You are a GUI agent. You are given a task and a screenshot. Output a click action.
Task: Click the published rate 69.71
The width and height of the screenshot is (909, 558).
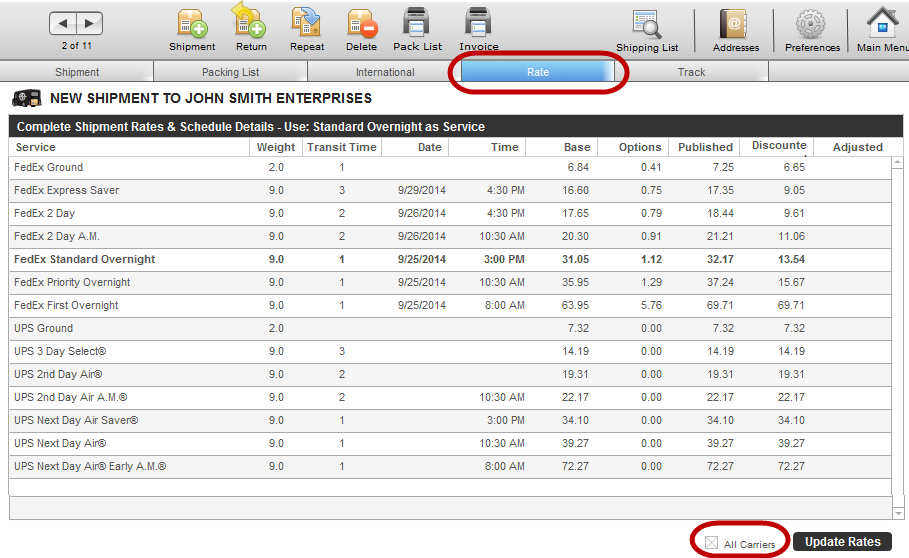tap(720, 305)
